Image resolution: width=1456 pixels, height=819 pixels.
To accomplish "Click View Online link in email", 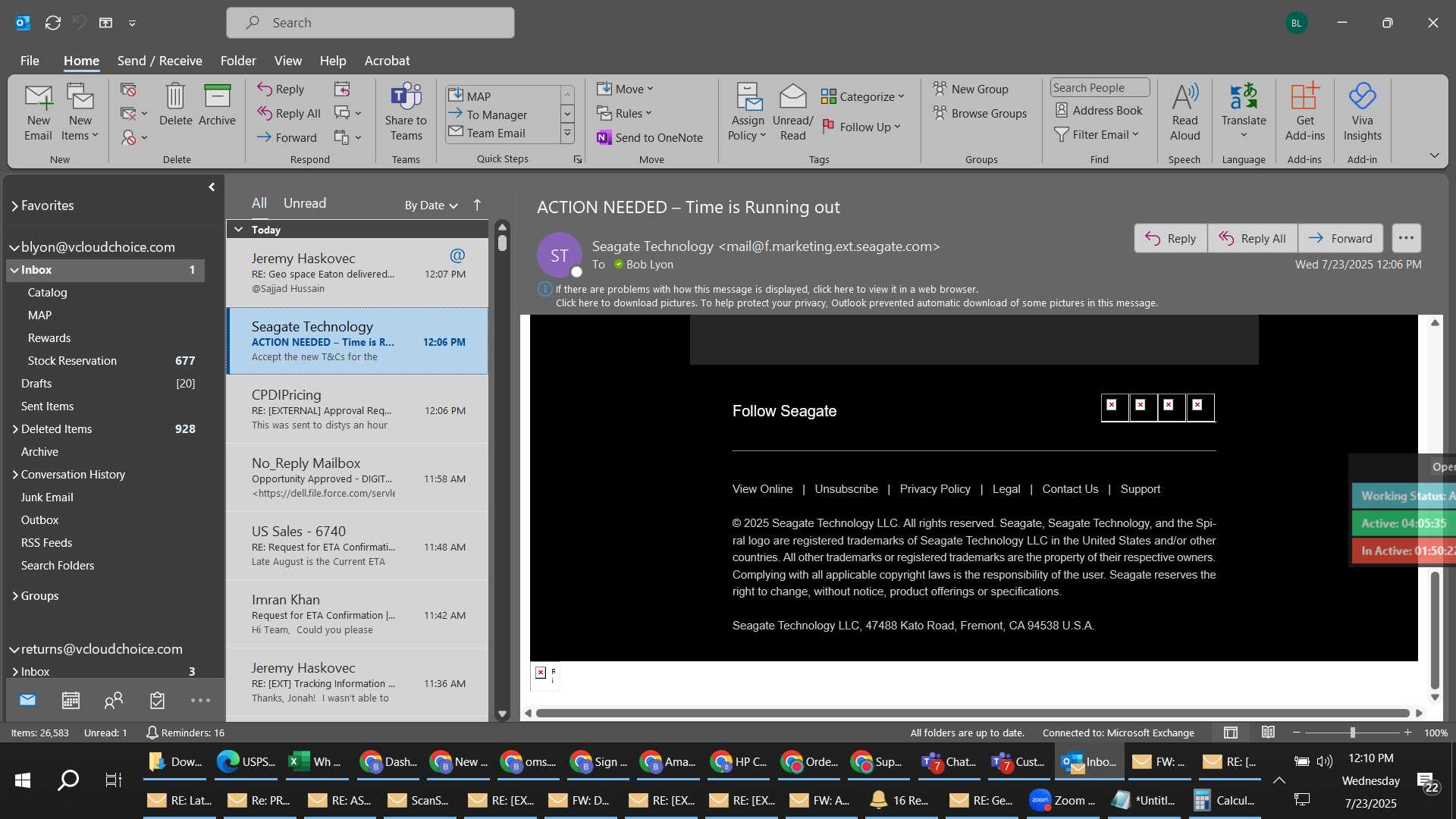I will click(762, 489).
